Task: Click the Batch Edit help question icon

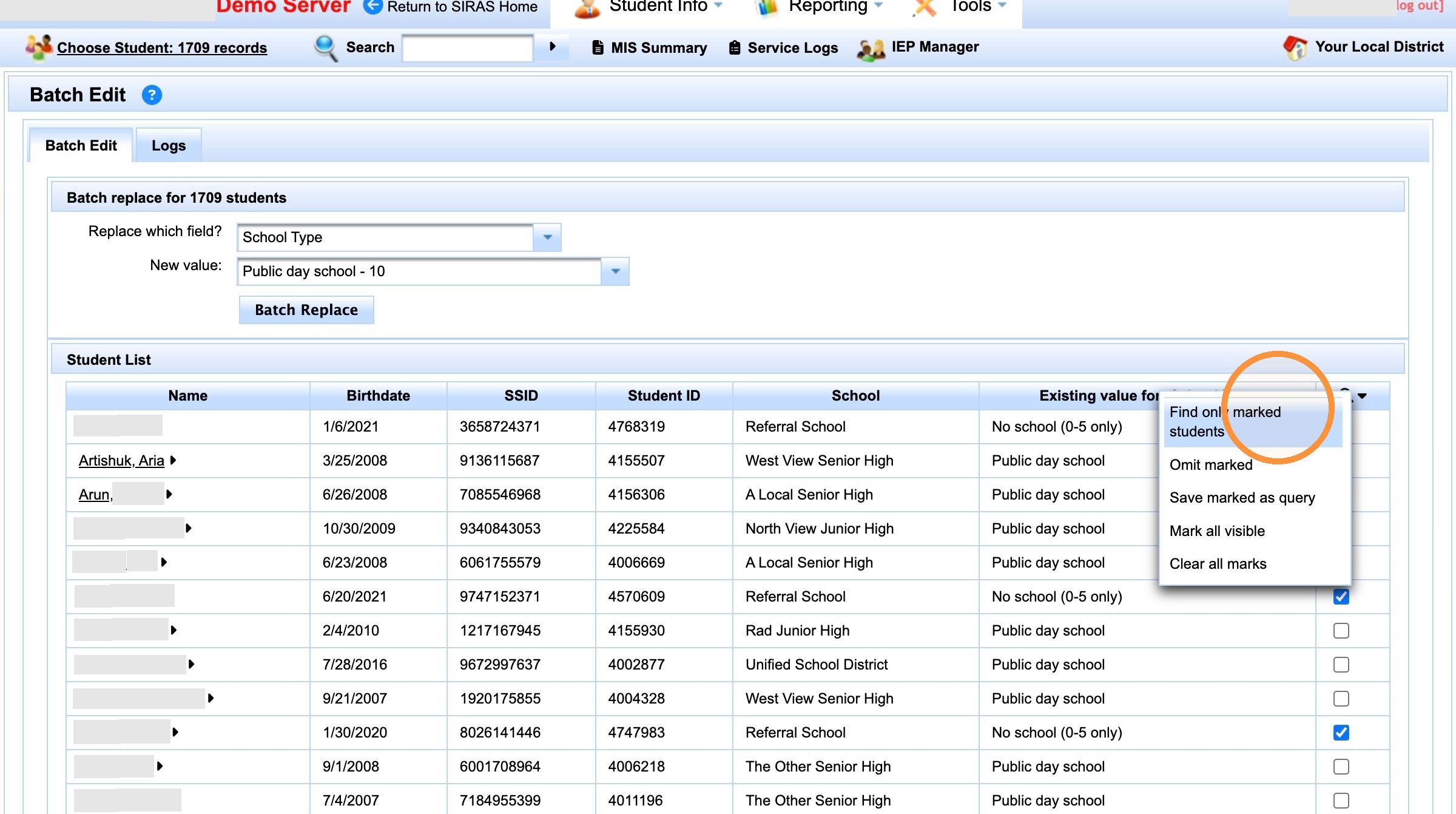Action: tap(152, 95)
